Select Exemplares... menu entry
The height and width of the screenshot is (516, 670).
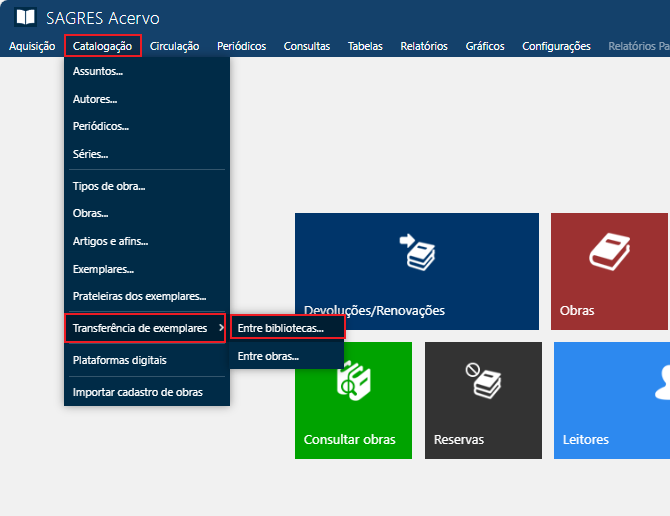(x=103, y=269)
